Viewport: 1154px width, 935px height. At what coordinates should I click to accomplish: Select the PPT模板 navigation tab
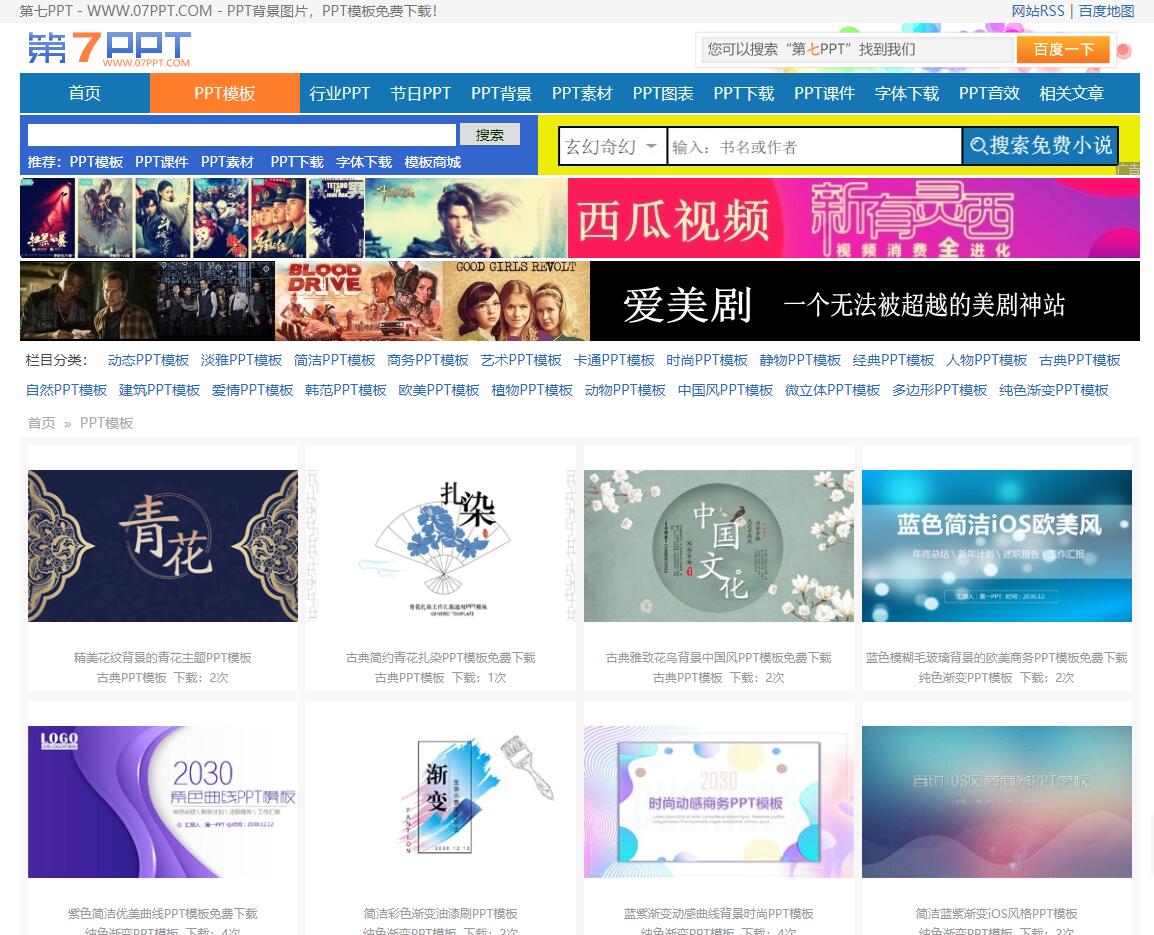(224, 94)
